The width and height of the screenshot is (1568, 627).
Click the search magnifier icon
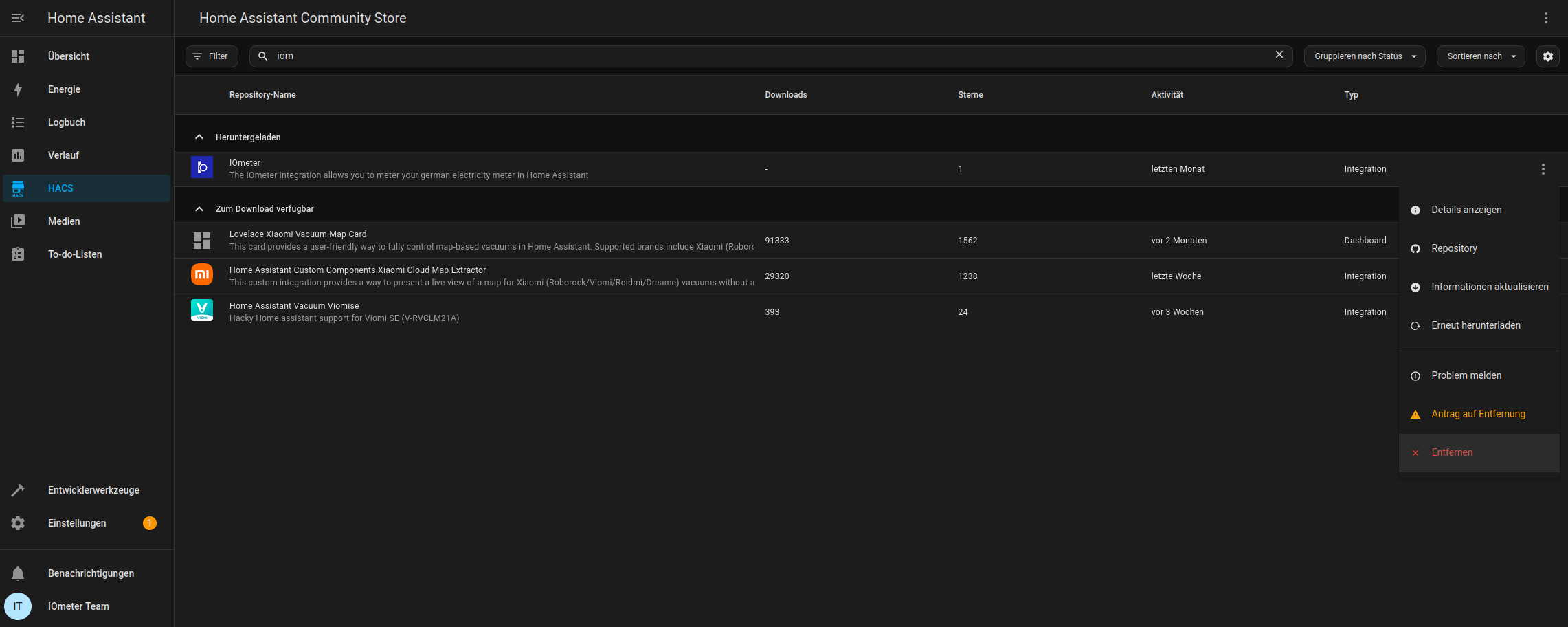click(262, 56)
